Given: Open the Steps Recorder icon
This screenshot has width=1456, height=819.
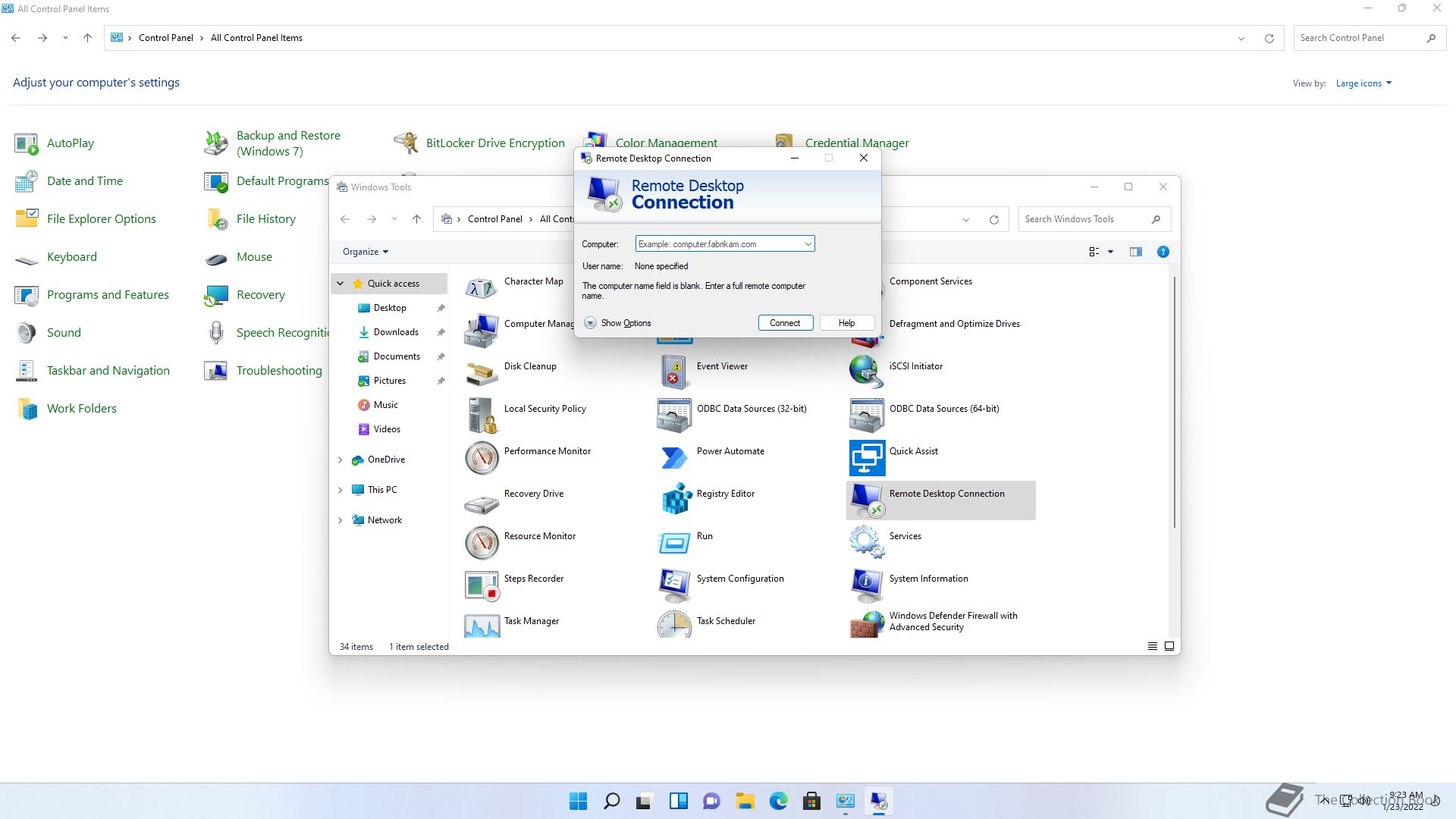Looking at the screenshot, I should click(x=482, y=585).
